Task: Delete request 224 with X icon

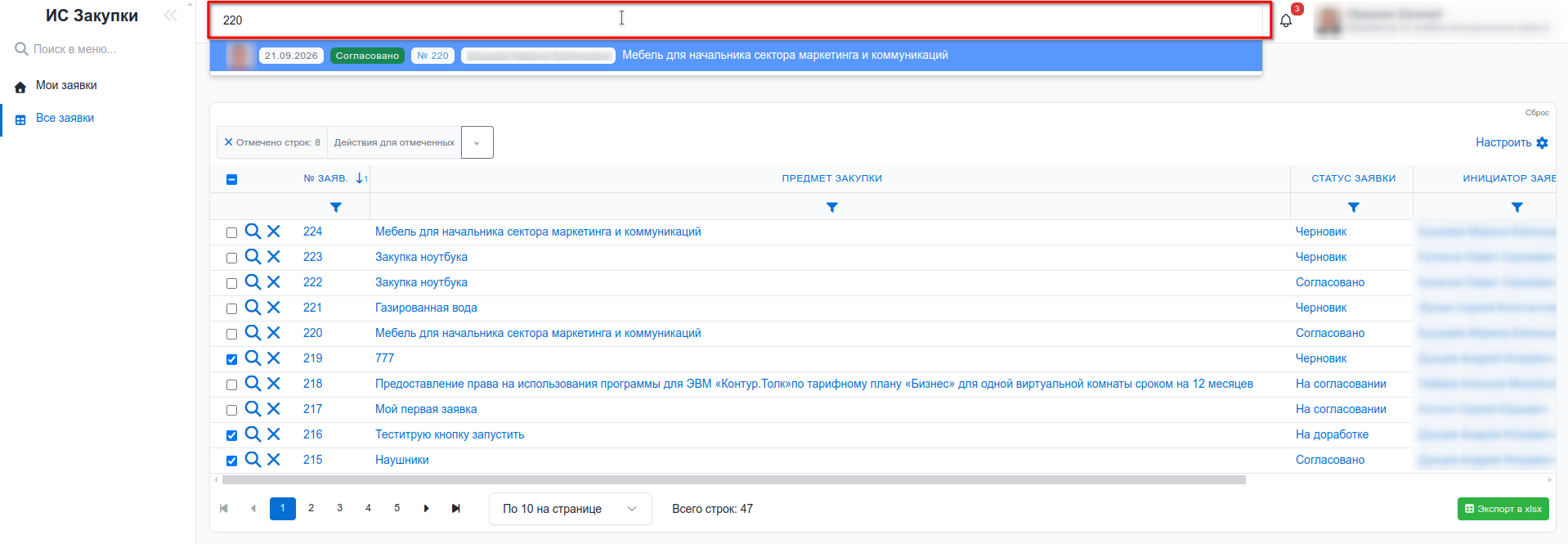Action: [x=274, y=232]
